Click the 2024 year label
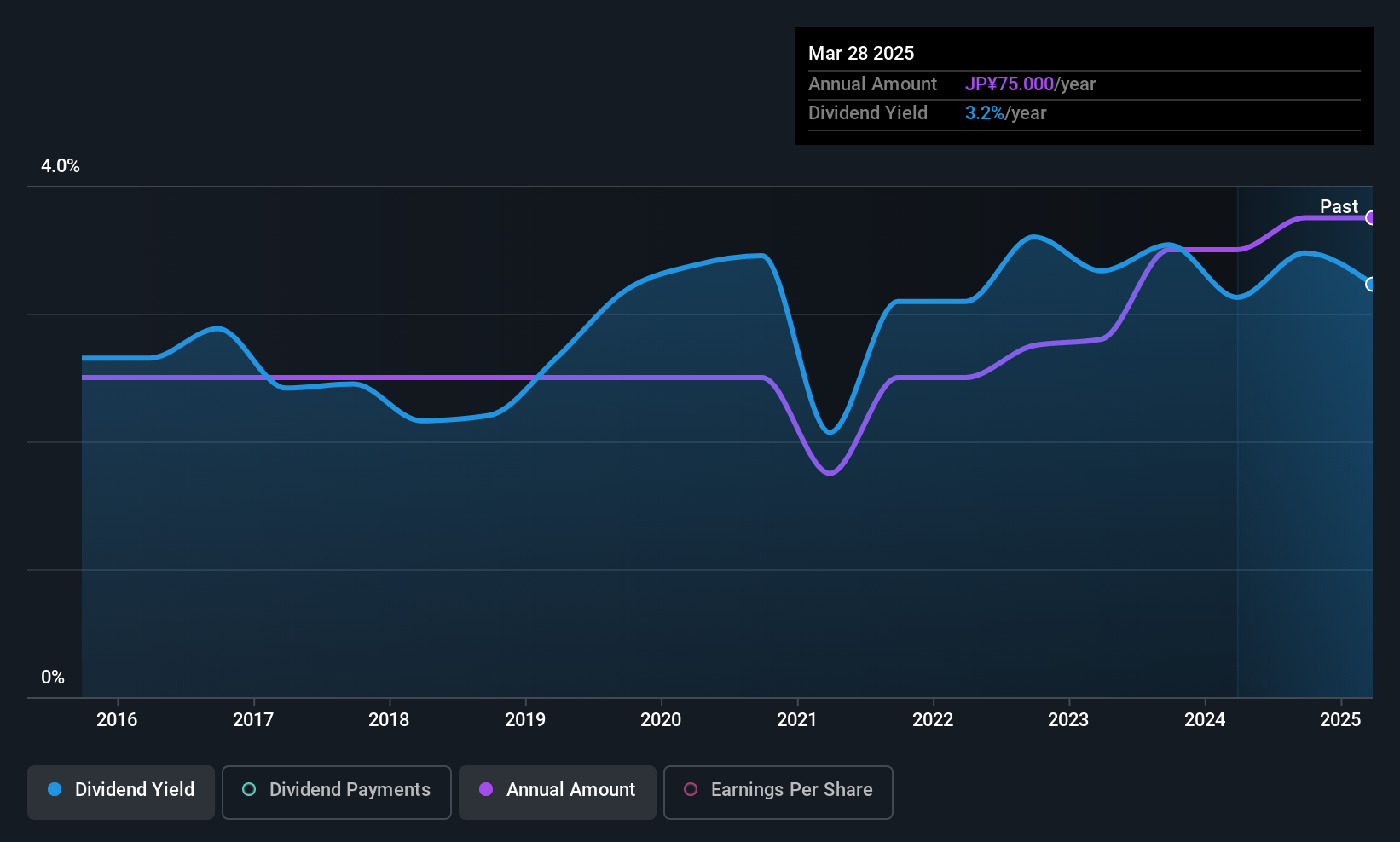The height and width of the screenshot is (842, 1400). [x=1205, y=720]
